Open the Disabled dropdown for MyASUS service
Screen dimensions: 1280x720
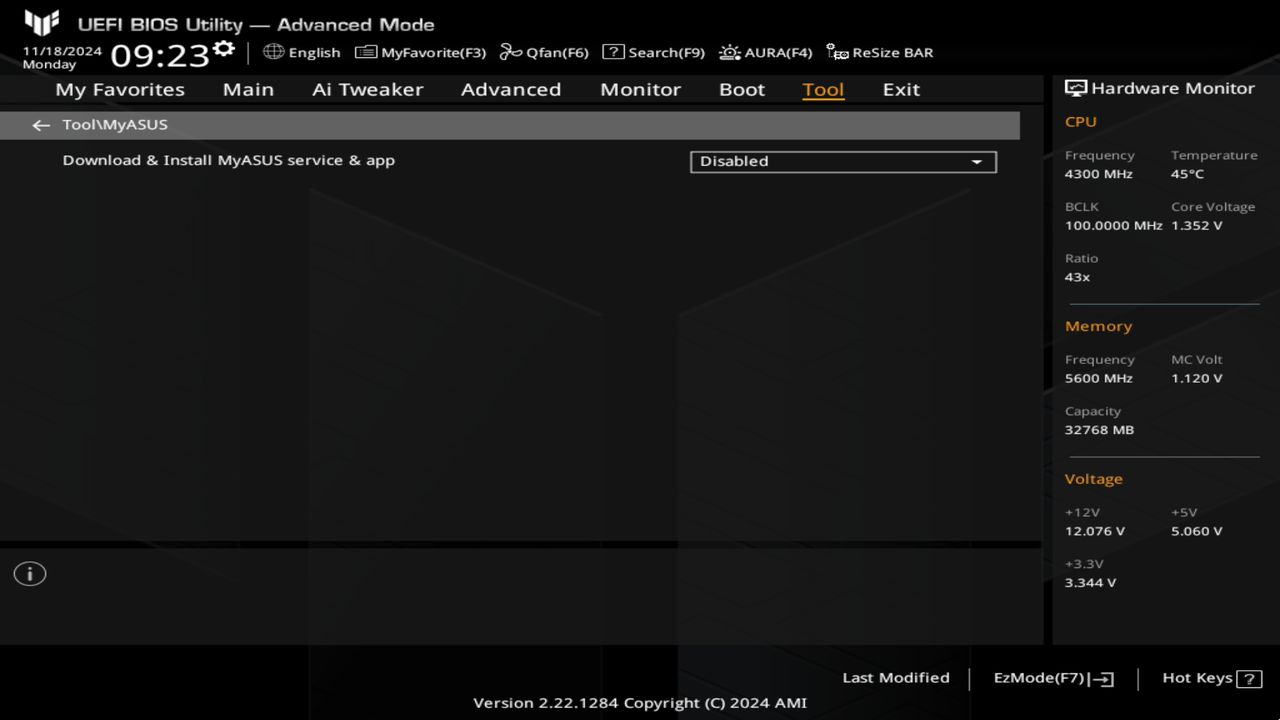click(x=843, y=161)
